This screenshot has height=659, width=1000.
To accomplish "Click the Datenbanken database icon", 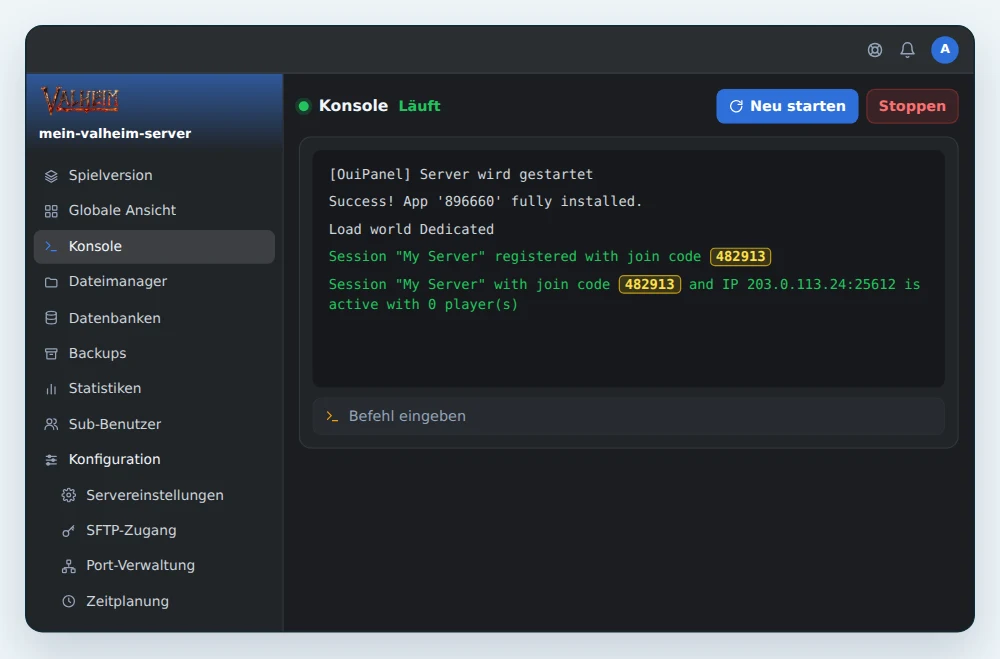I will point(51,318).
